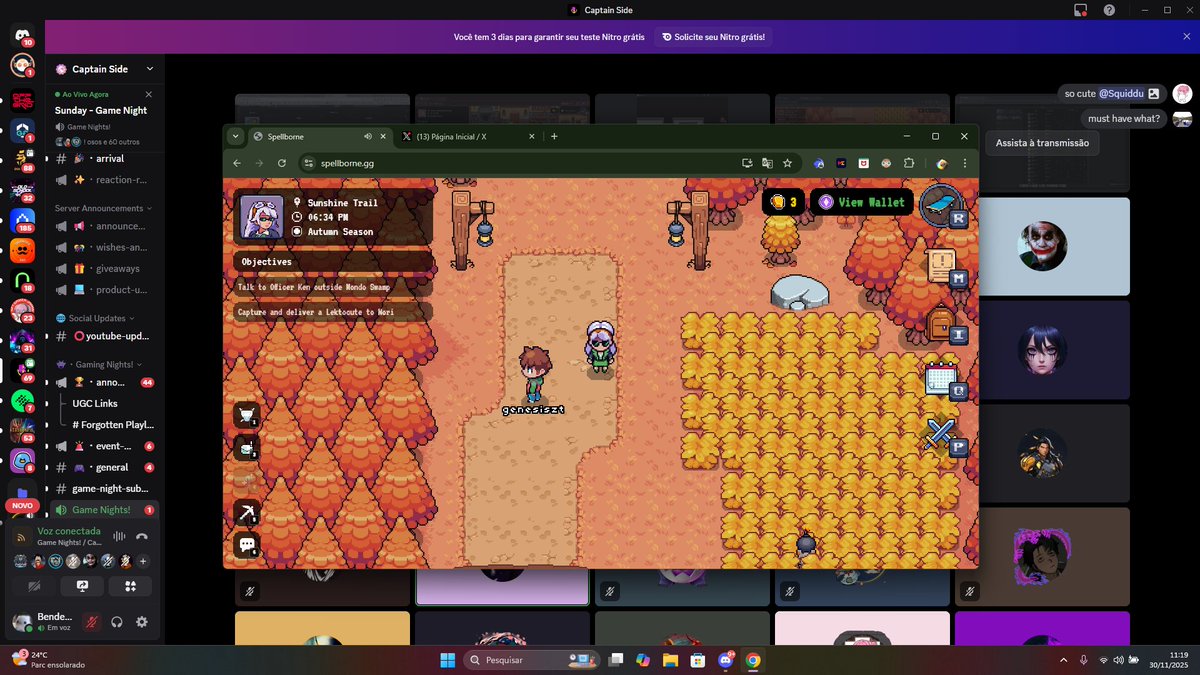
Task: Collapse the Server Announcements category
Action: [102, 208]
